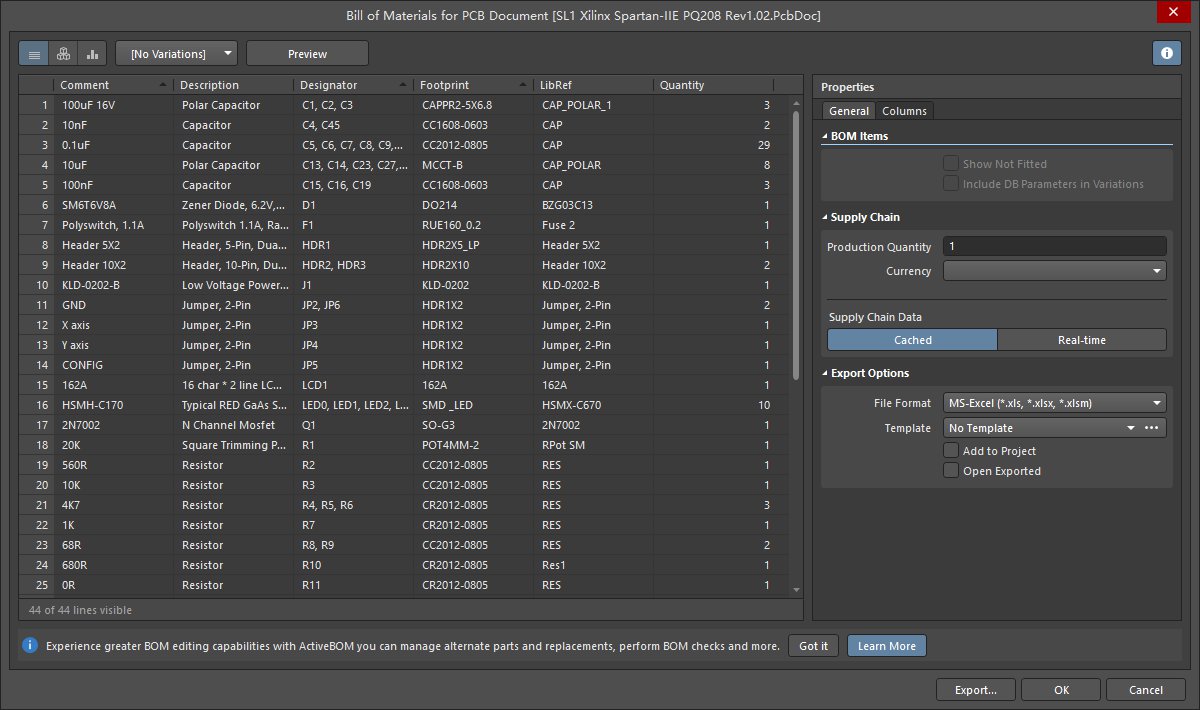Confirm with the OK button
This screenshot has height=710, width=1200.
(1062, 690)
